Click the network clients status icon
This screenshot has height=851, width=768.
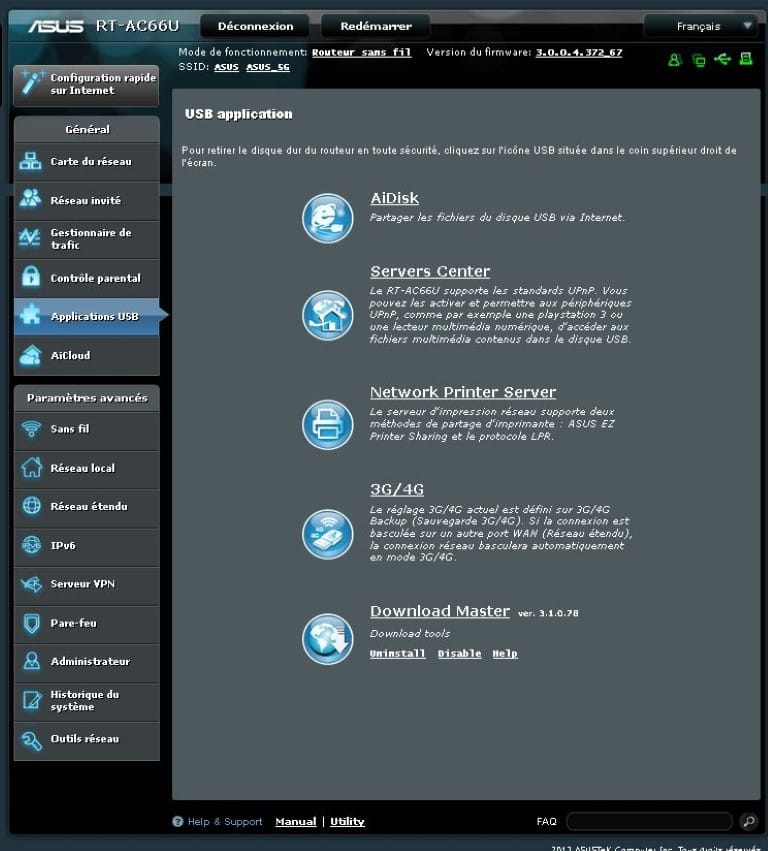(699, 60)
